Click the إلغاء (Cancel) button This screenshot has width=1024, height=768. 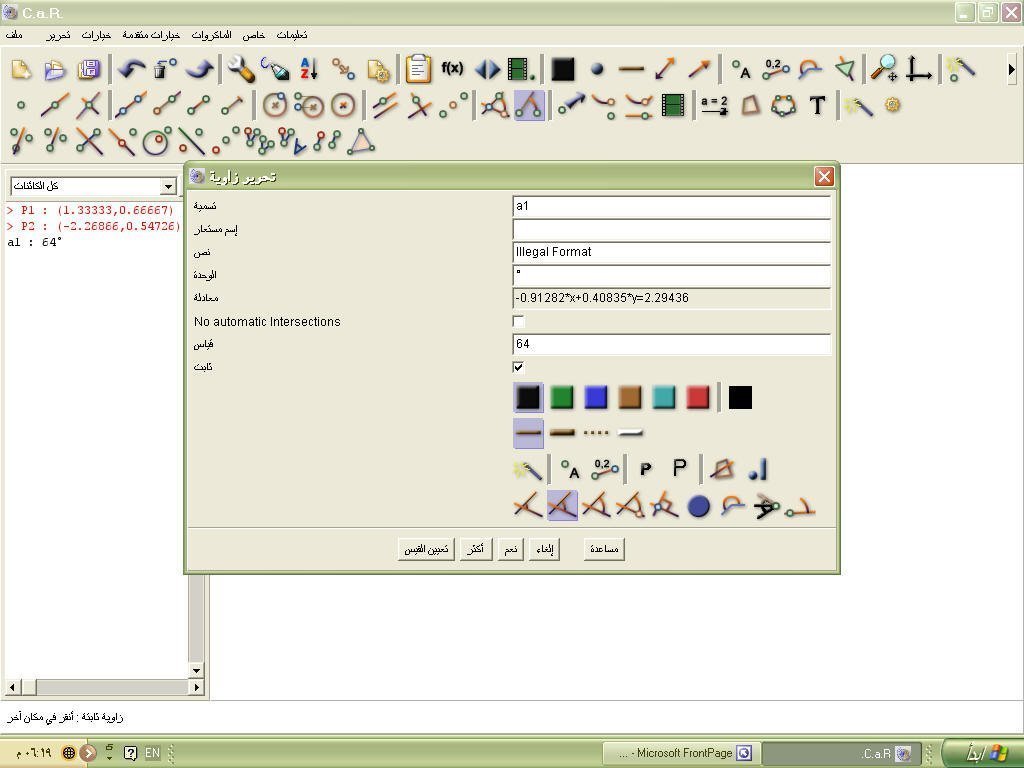tap(545, 549)
